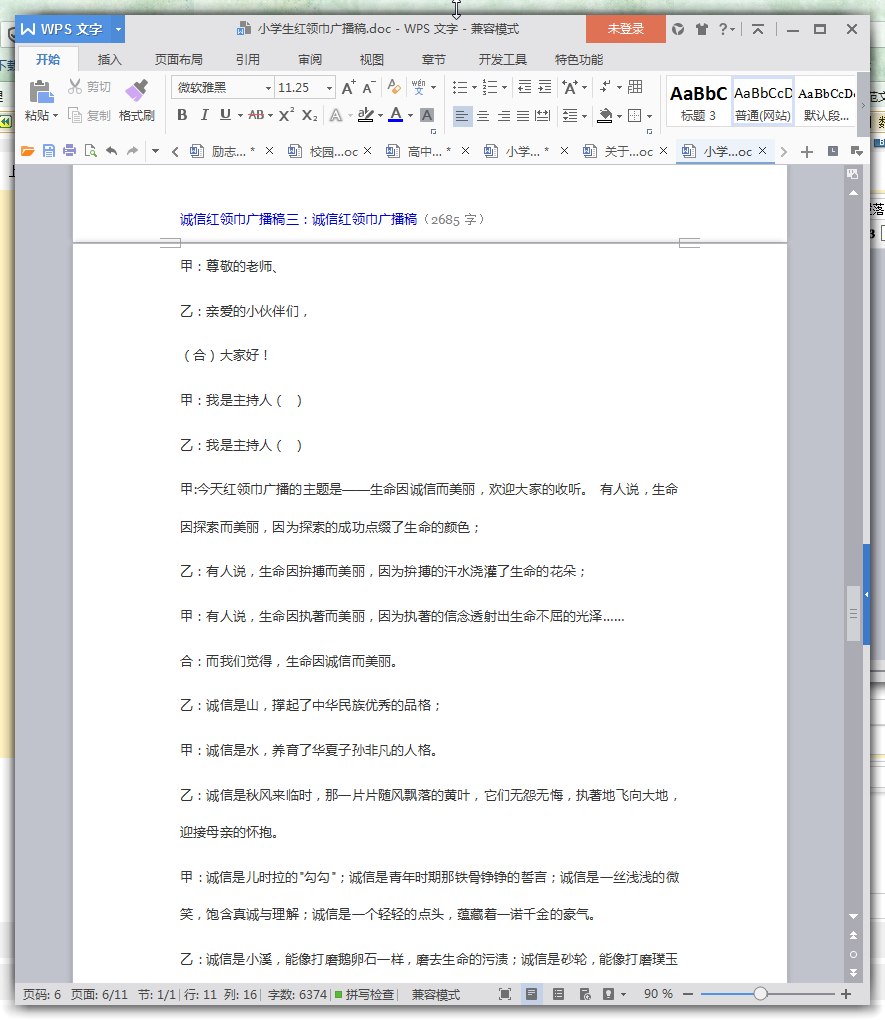Open print preview from quick access bar
The image size is (885, 1020).
tap(90, 152)
